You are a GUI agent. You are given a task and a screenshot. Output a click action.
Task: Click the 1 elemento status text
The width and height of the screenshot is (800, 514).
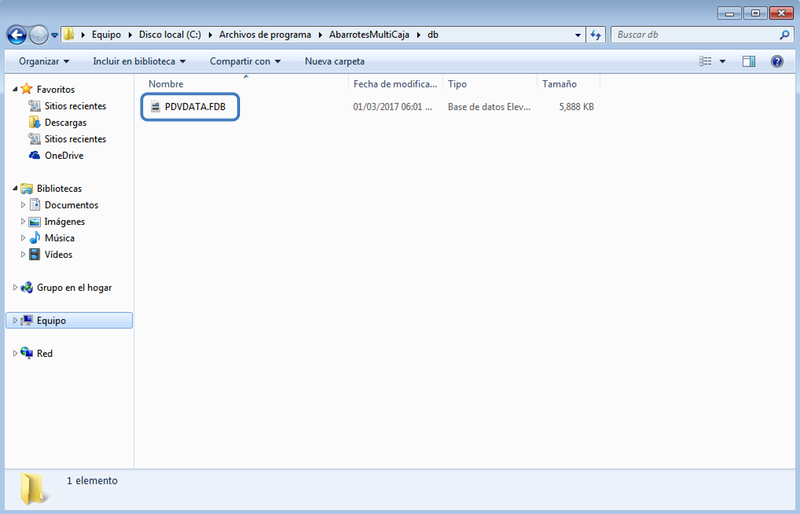[x=92, y=480]
